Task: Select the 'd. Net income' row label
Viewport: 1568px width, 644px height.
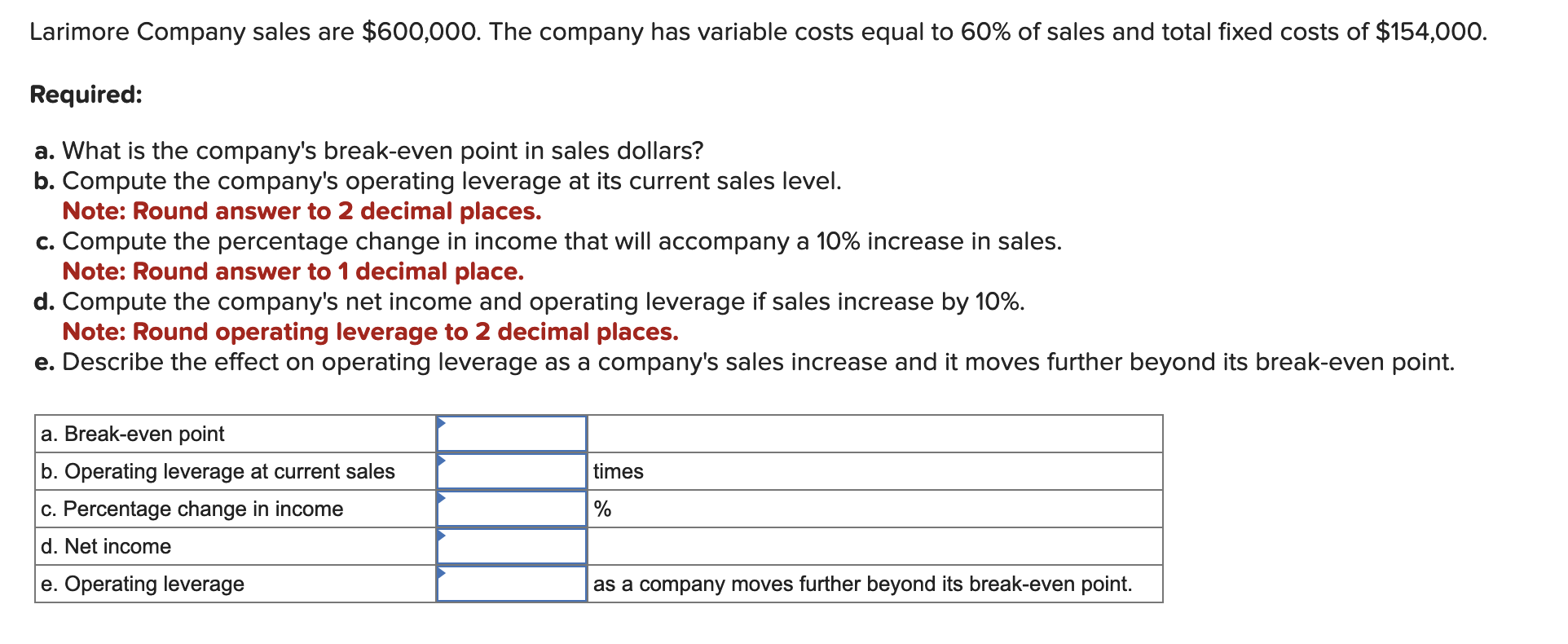Action: [x=105, y=546]
